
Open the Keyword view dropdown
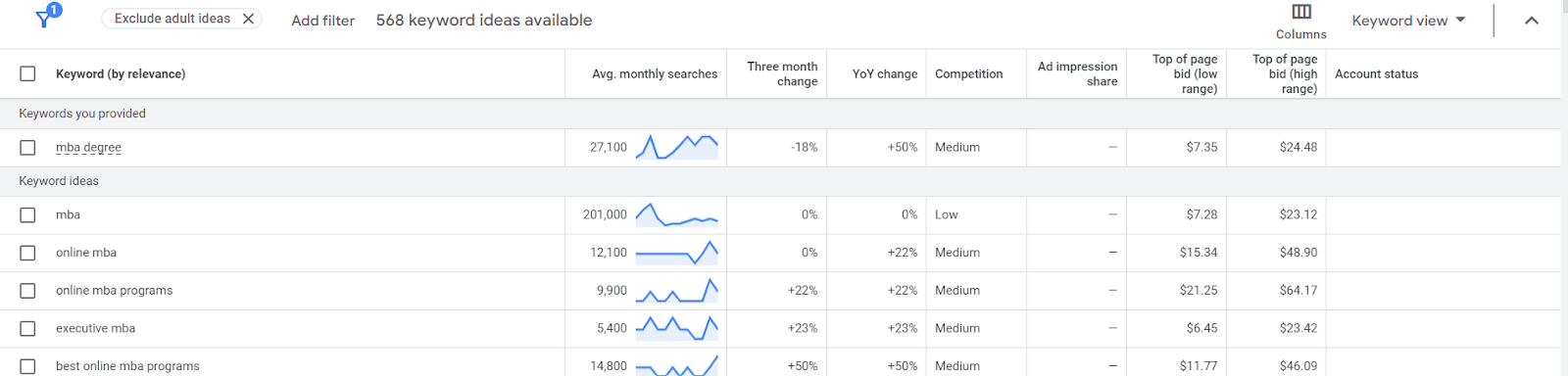(1408, 21)
